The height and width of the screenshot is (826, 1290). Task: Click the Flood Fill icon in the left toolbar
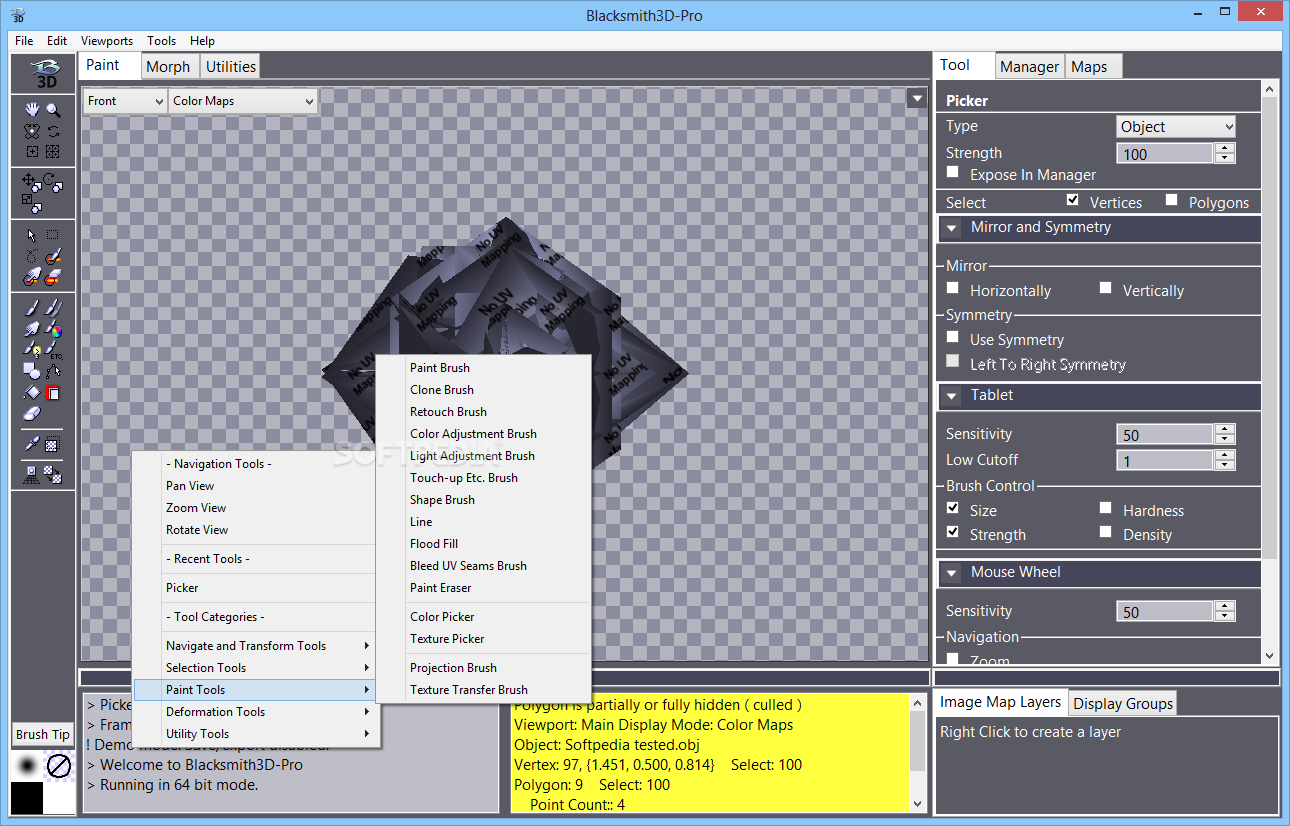(x=32, y=392)
